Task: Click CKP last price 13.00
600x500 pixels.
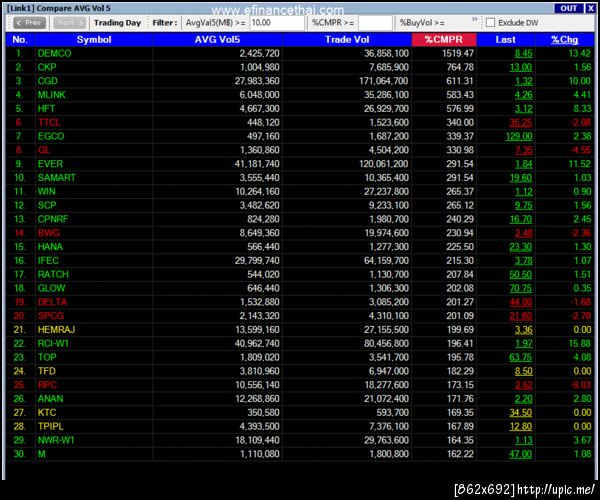Action: coord(521,67)
